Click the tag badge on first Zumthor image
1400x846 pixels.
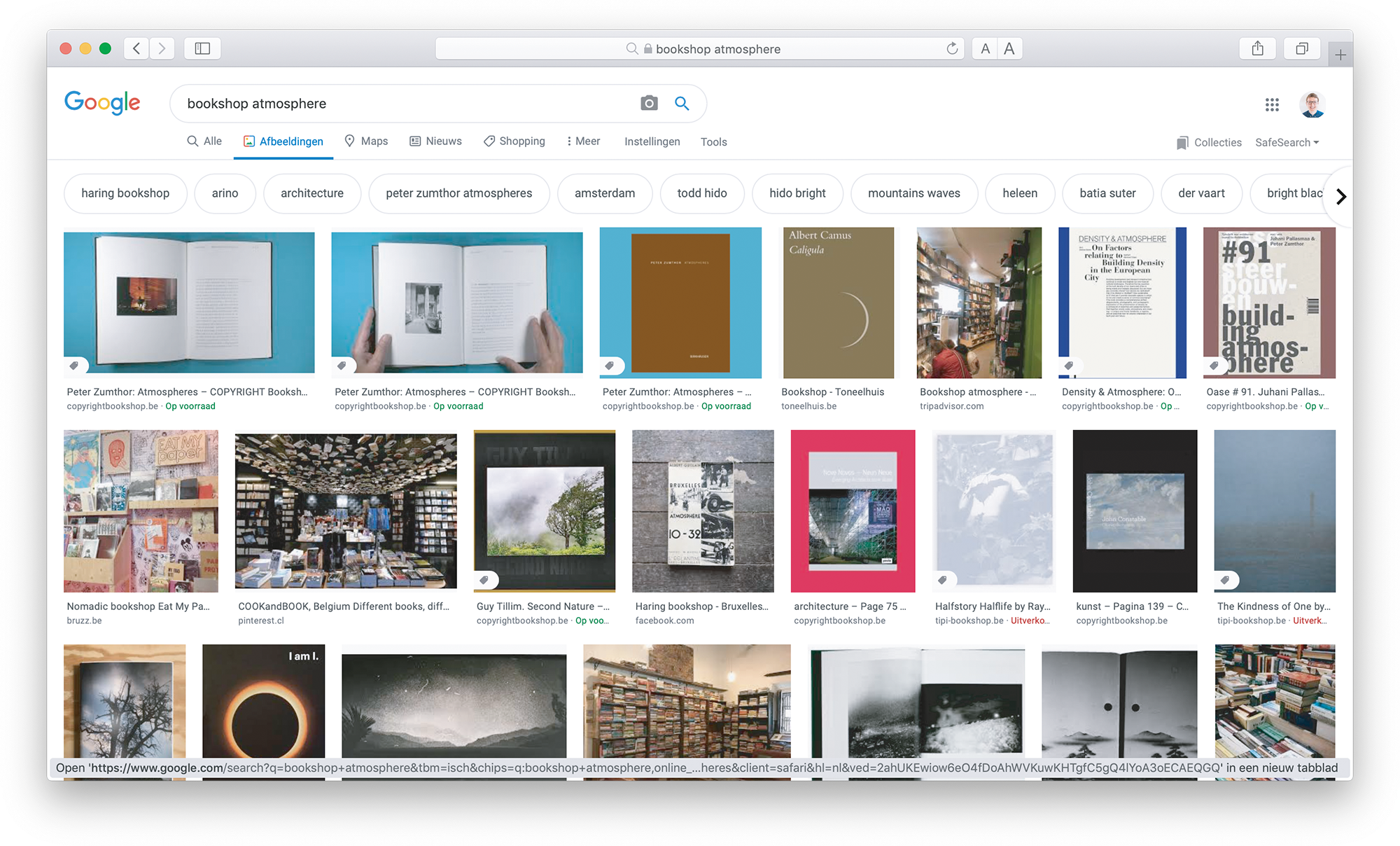point(74,366)
